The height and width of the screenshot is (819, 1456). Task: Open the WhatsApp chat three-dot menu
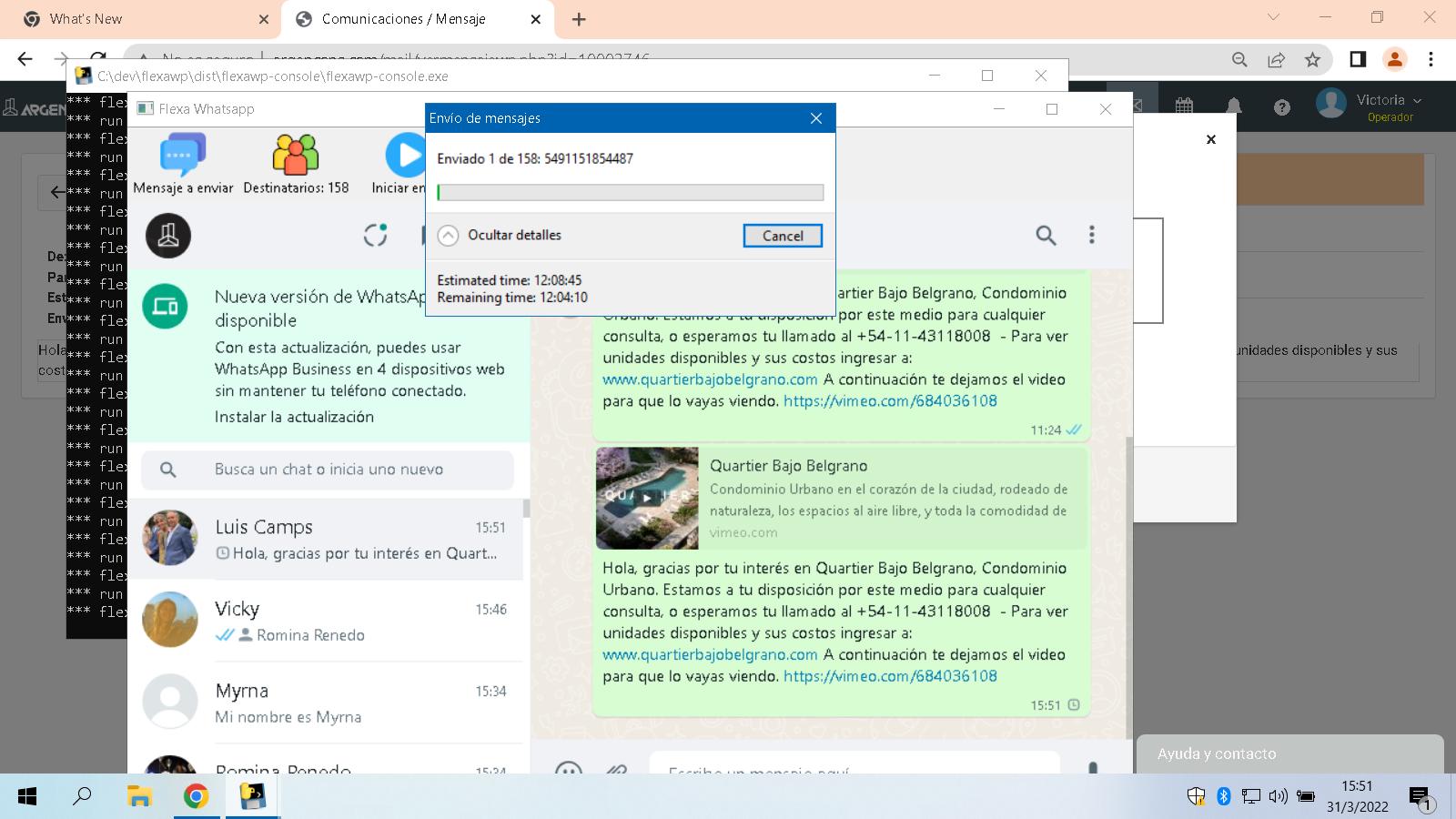pos(1092,235)
